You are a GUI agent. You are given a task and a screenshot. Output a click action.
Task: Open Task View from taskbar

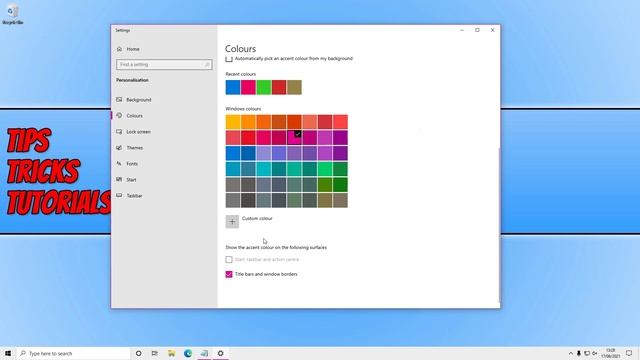pos(155,353)
